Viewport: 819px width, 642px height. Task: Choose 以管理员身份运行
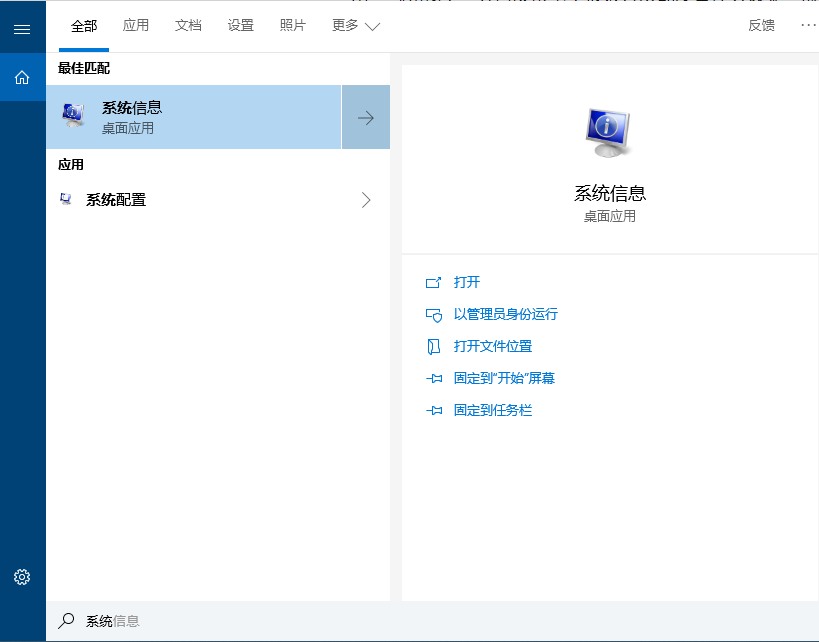pyautogui.click(x=505, y=314)
